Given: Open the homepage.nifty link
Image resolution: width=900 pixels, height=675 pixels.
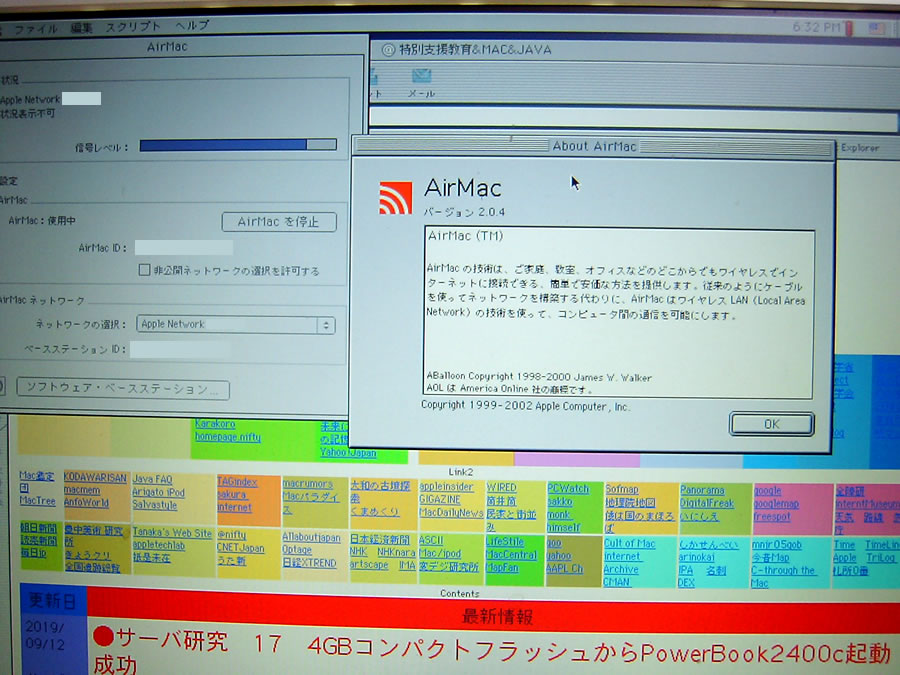Looking at the screenshot, I should tap(227, 437).
